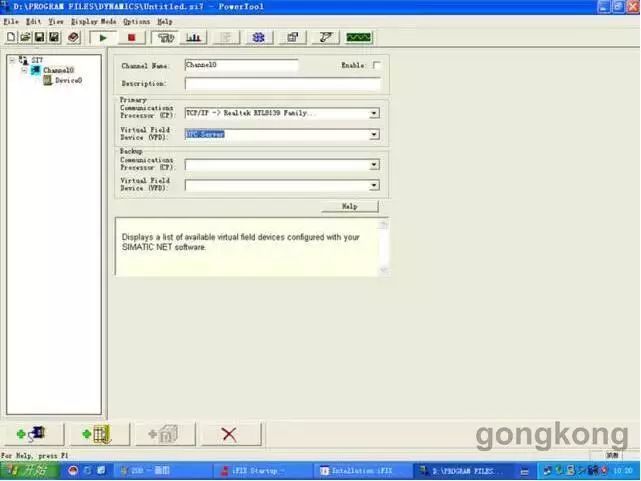Open the Primary Communications Processor dropdown

click(x=374, y=113)
